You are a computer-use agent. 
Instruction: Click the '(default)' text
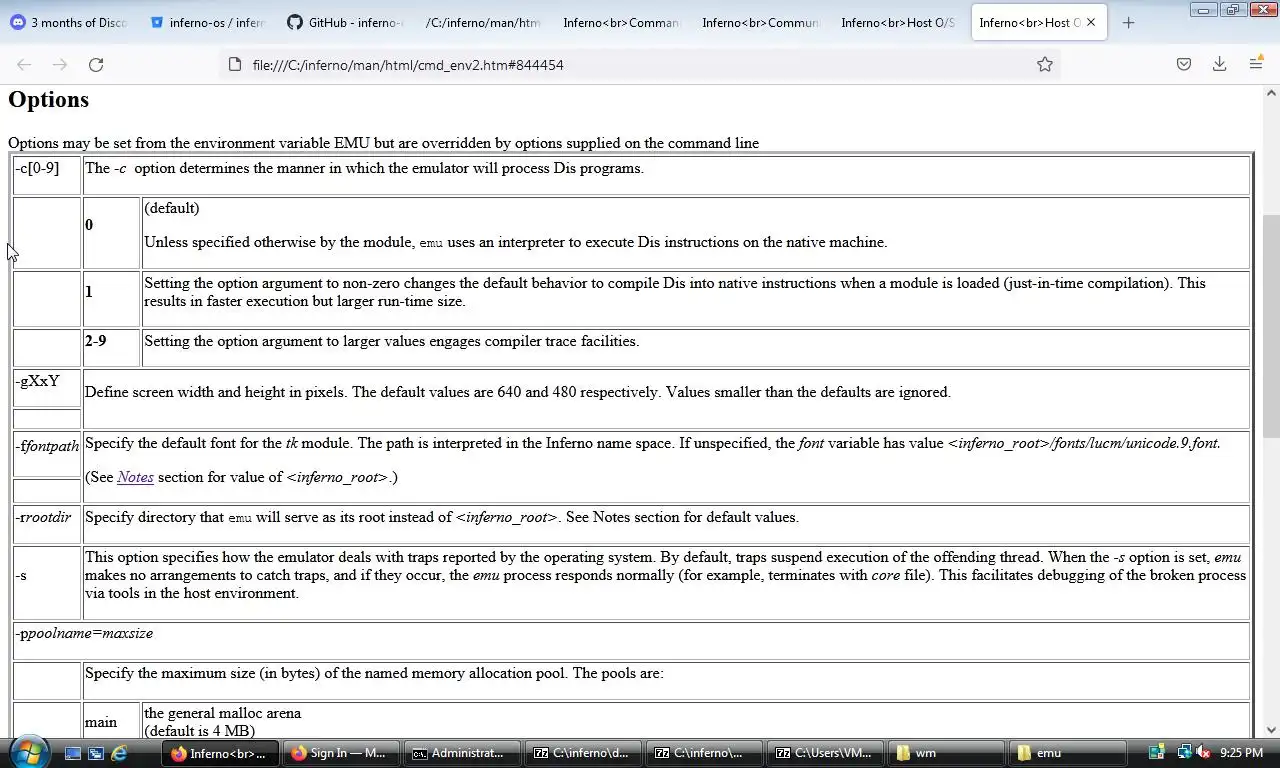pyautogui.click(x=172, y=208)
